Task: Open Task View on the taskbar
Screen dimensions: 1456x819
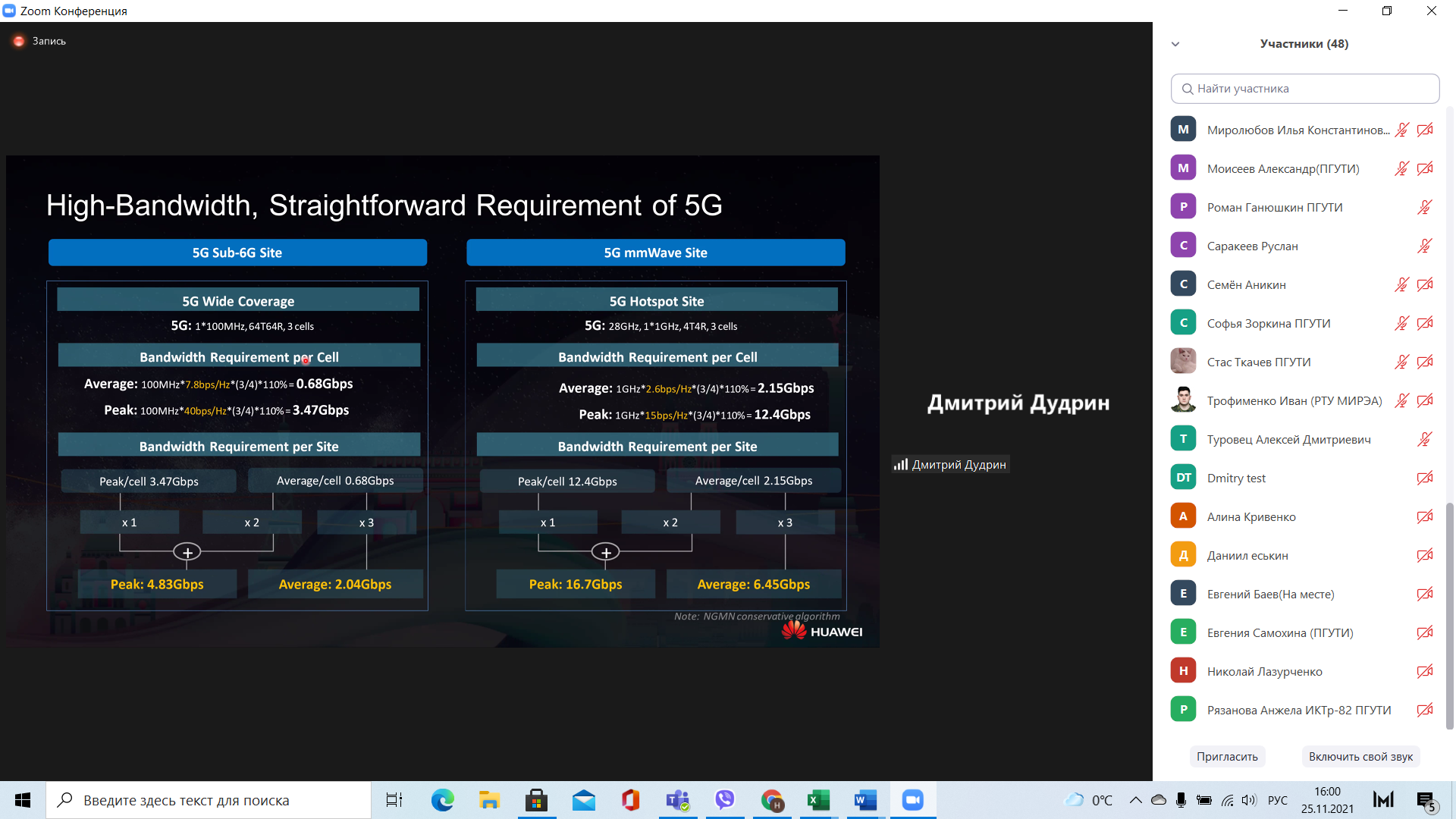Action: click(394, 800)
